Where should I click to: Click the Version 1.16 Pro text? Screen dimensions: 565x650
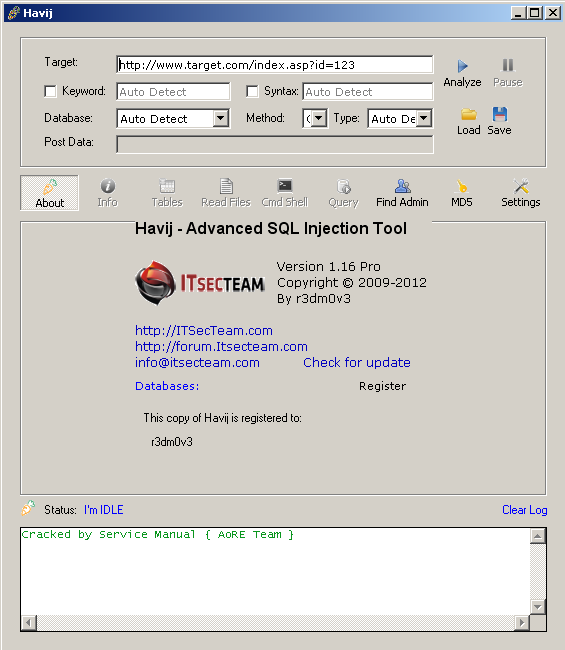tap(329, 267)
